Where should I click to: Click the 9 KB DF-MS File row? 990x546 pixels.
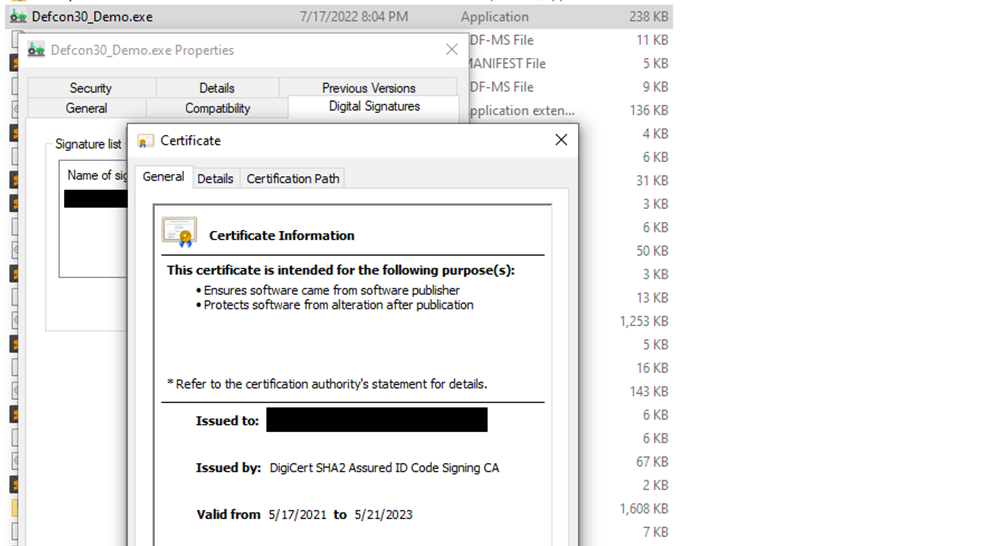(x=571, y=87)
